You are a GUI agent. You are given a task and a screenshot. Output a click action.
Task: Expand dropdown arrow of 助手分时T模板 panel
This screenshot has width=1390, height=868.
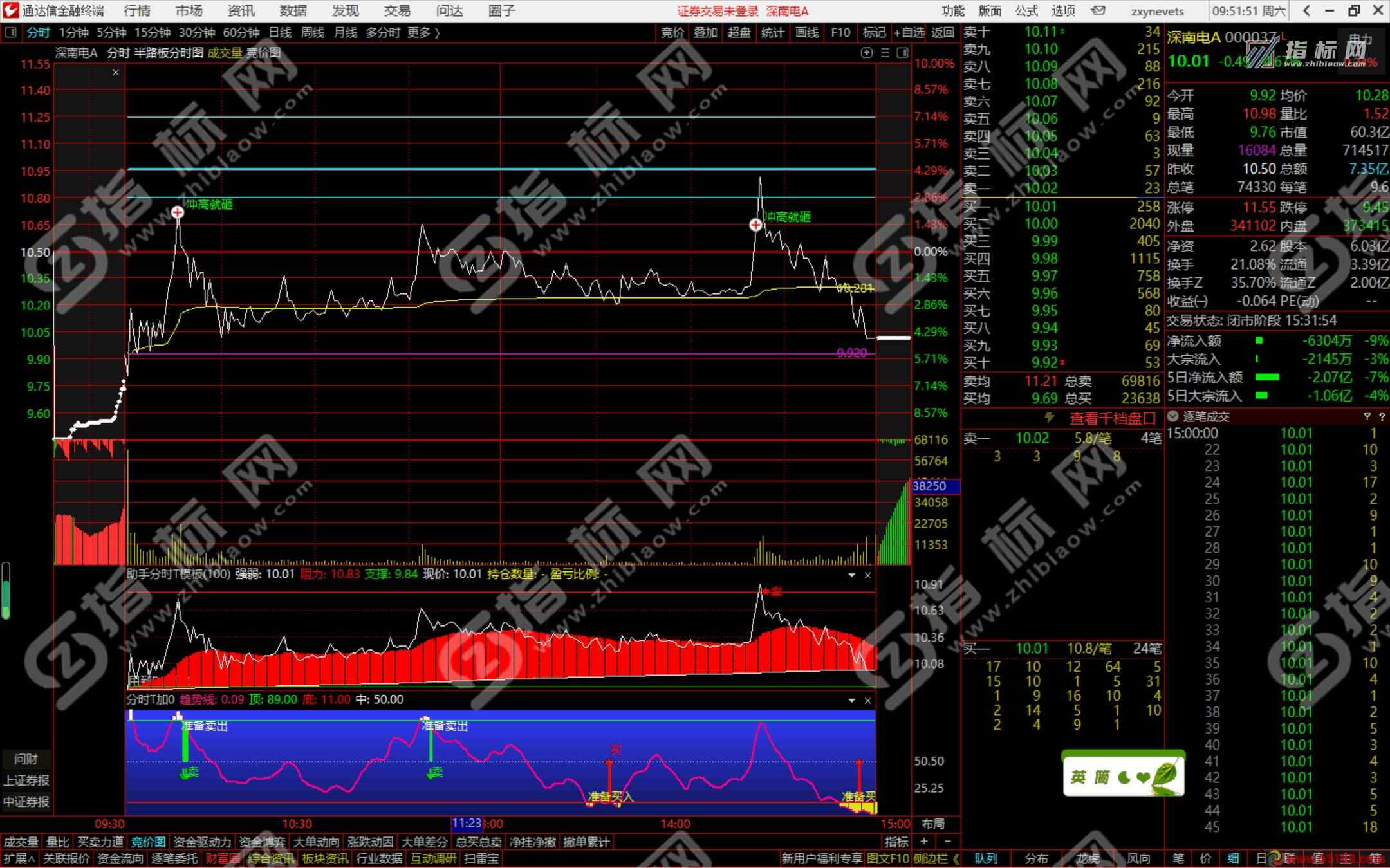(851, 575)
